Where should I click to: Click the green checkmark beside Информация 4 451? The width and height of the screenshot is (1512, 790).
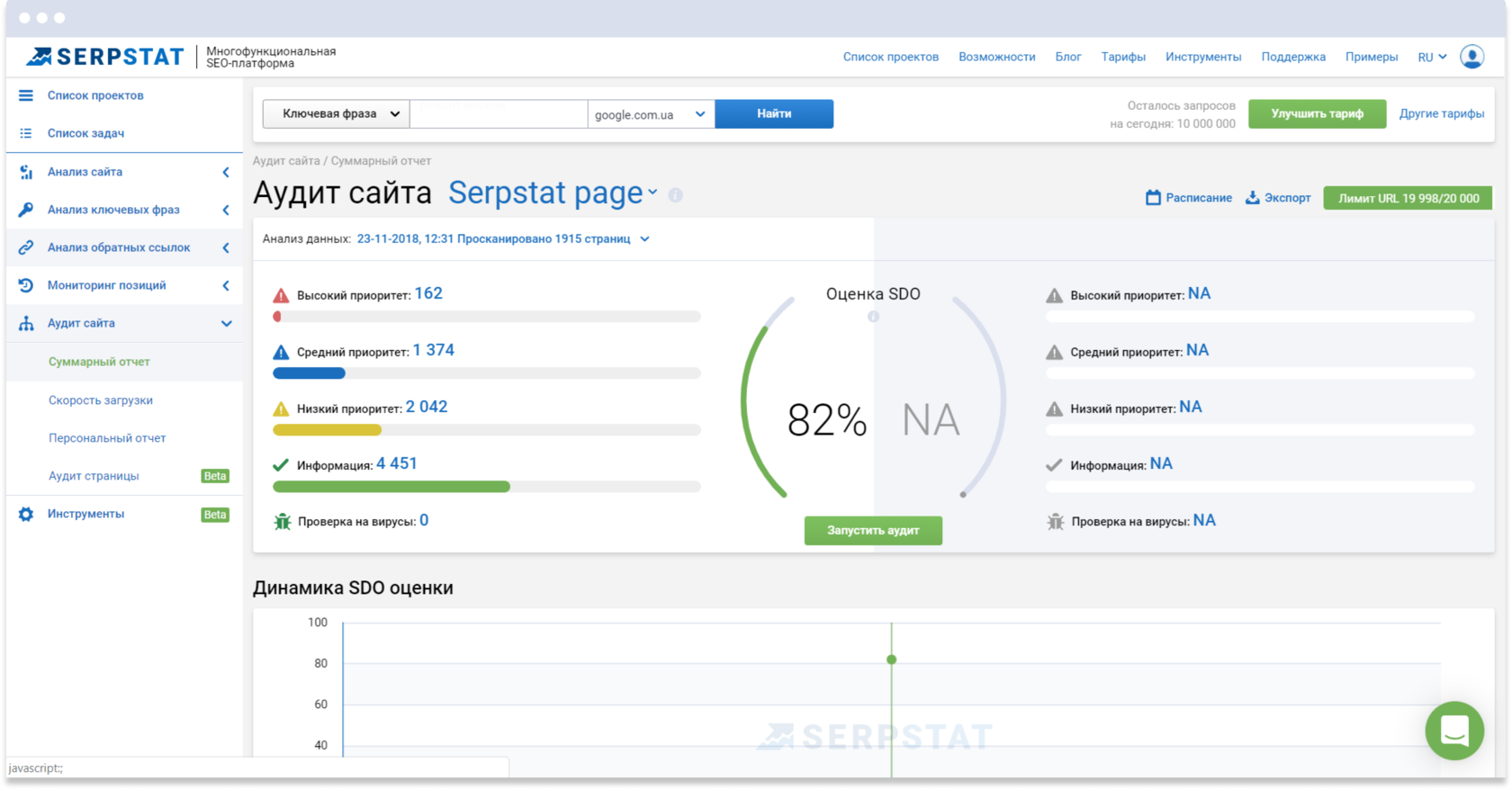[281, 465]
